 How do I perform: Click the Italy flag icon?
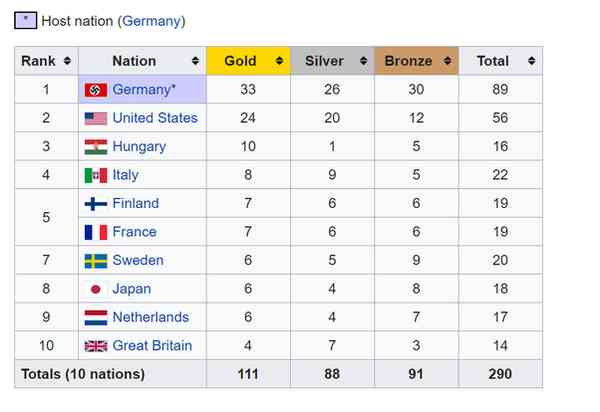click(x=96, y=175)
